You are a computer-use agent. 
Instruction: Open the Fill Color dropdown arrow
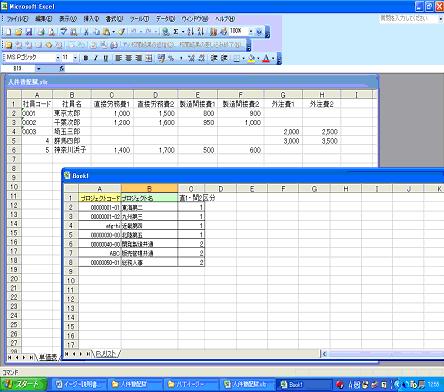pyautogui.click(x=258, y=58)
